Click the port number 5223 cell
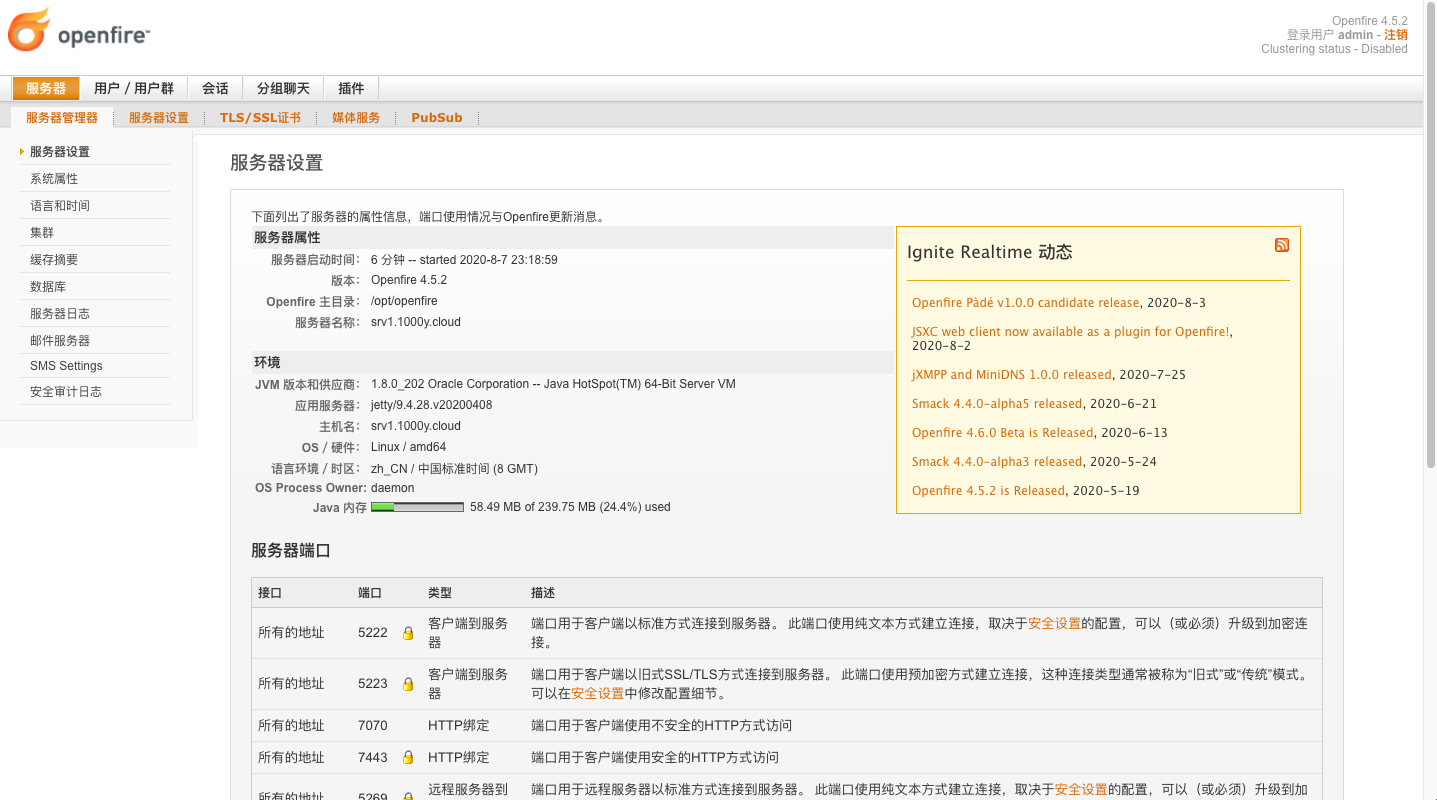 [372, 684]
